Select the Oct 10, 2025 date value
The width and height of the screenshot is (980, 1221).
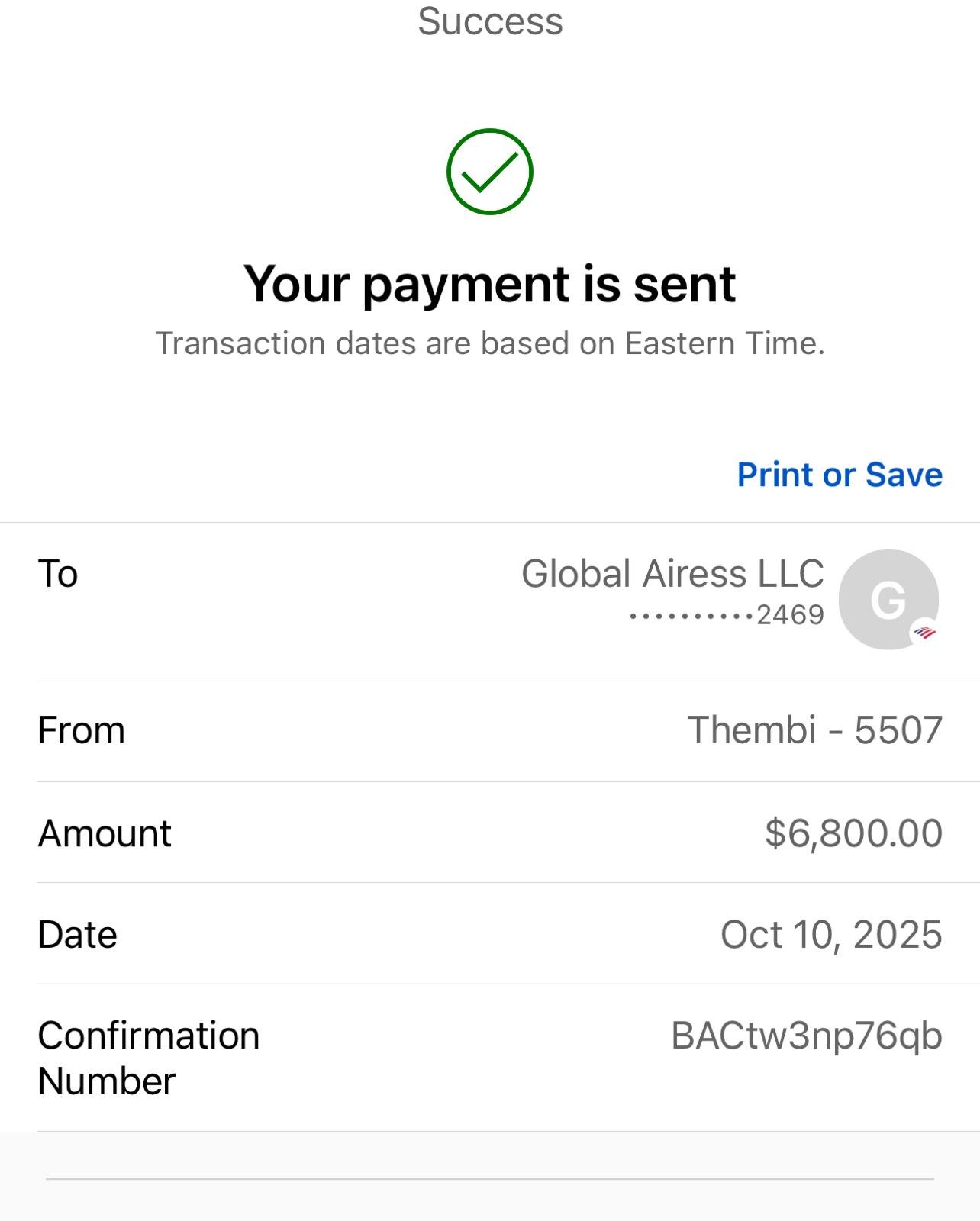pos(831,935)
